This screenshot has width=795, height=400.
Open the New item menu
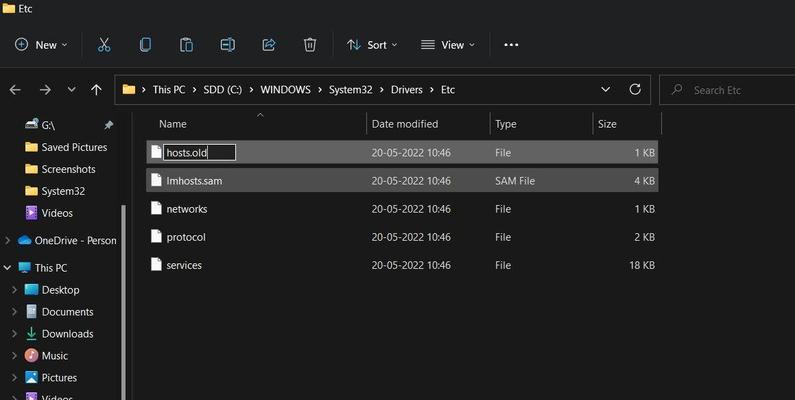click(41, 45)
